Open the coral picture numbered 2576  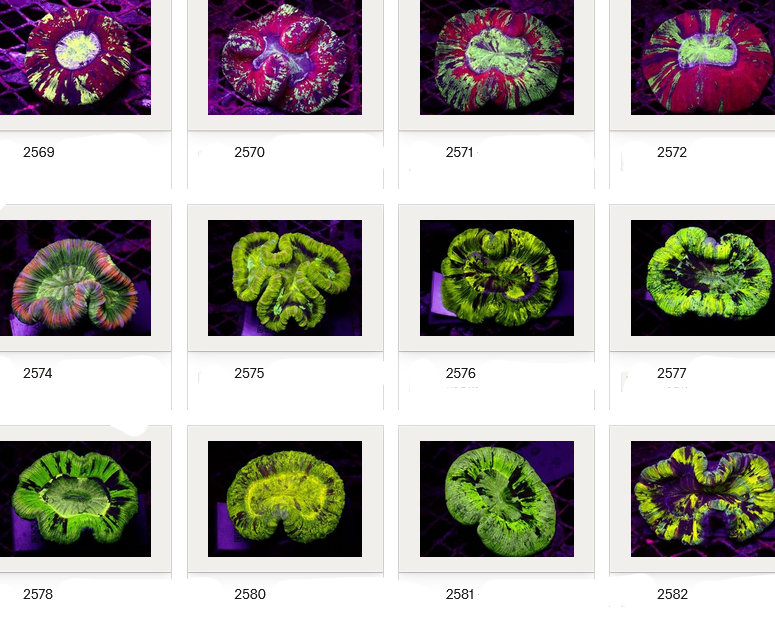click(x=497, y=278)
